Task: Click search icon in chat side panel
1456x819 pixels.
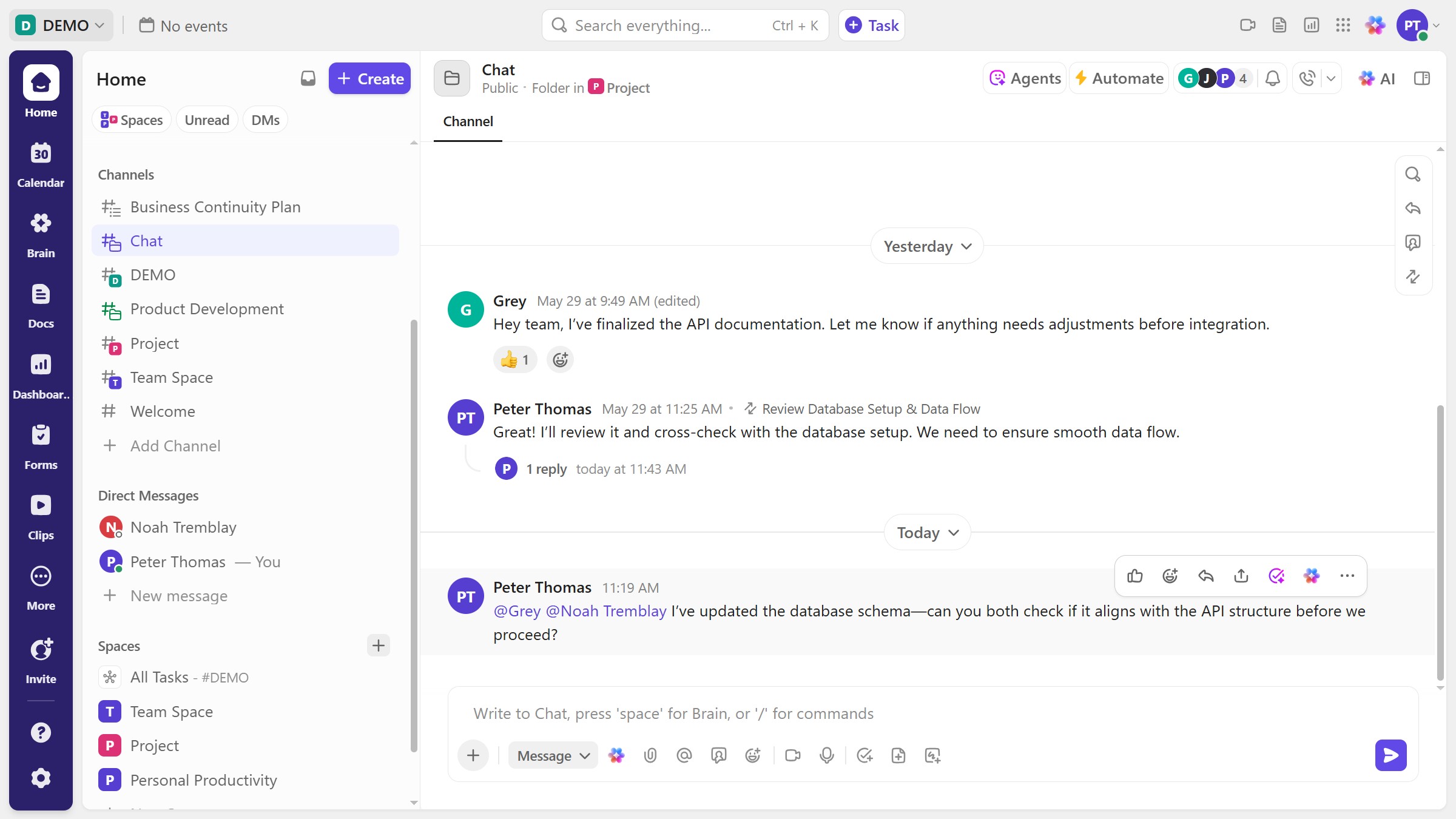Action: click(x=1413, y=175)
